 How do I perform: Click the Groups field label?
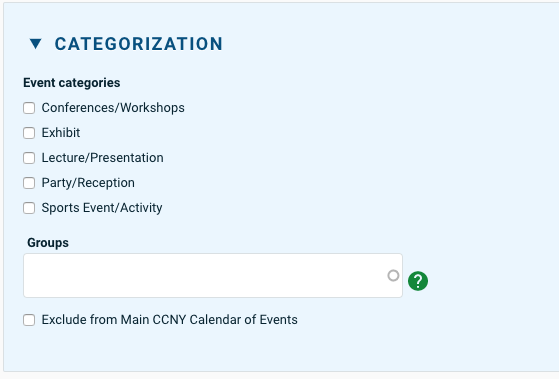click(48, 242)
